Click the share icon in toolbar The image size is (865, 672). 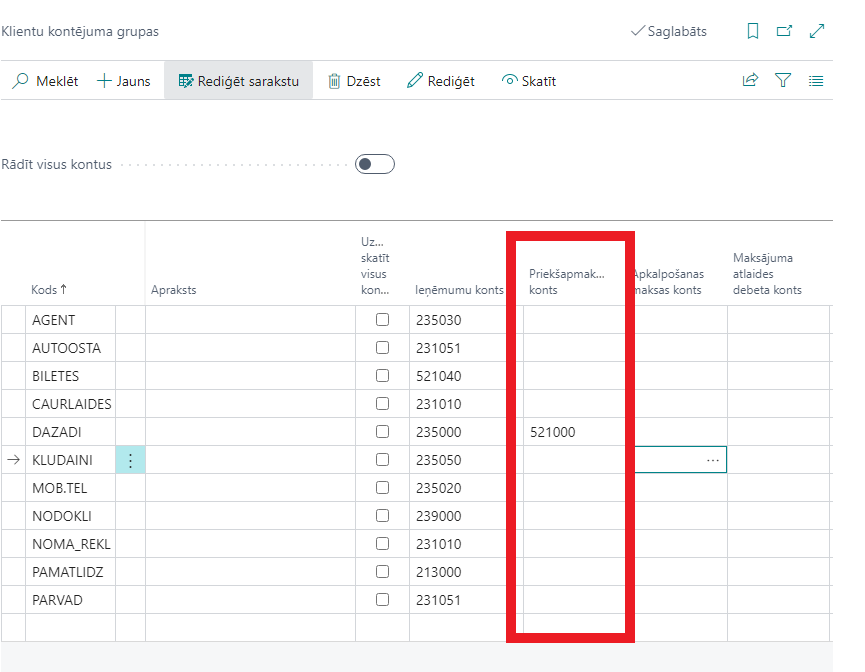[750, 81]
